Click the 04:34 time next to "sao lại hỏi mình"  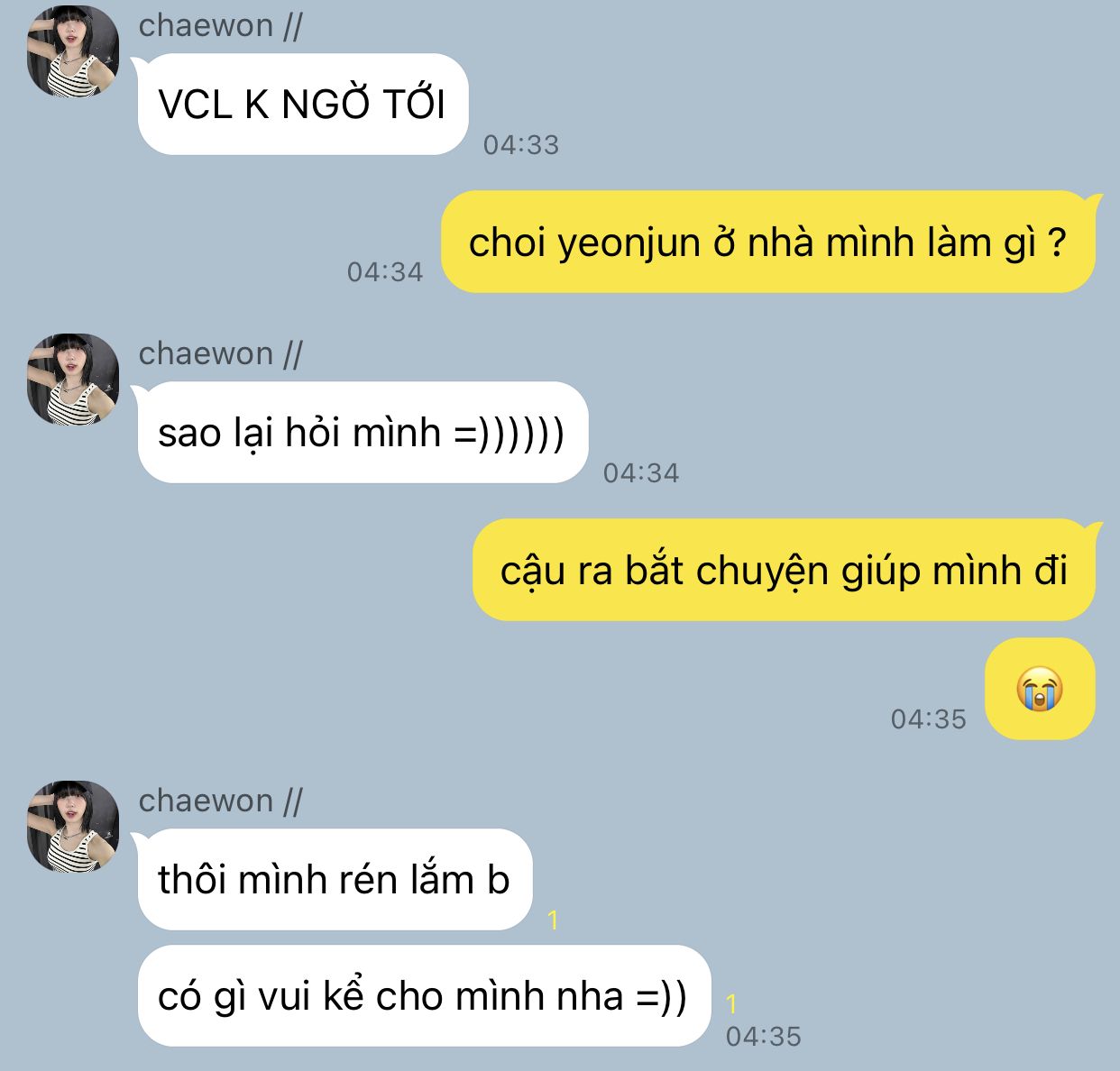[x=641, y=472]
